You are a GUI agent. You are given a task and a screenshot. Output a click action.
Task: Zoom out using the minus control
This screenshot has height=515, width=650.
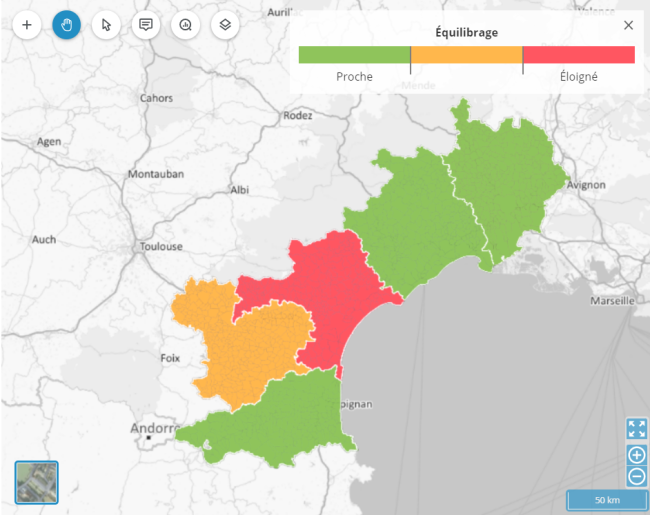pos(636,475)
